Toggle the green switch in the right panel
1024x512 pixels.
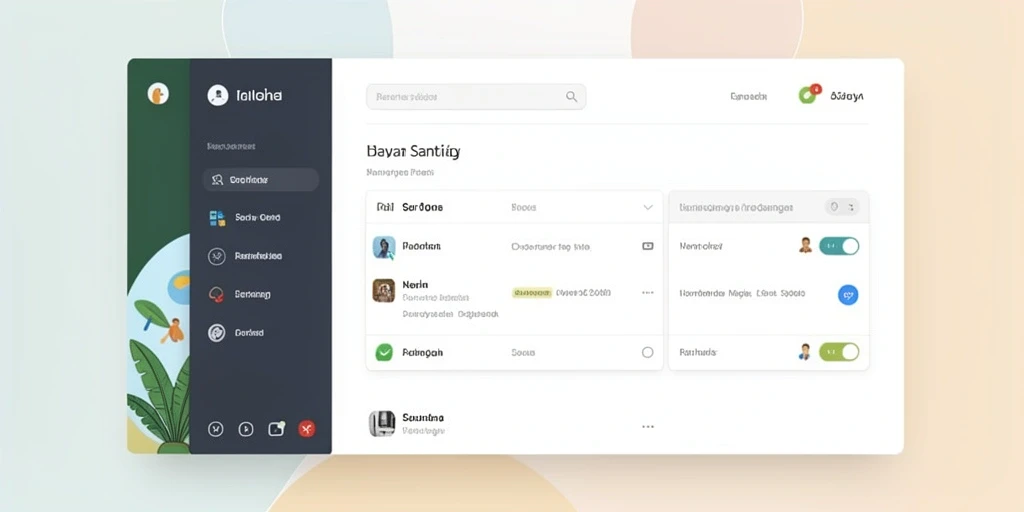click(x=839, y=352)
